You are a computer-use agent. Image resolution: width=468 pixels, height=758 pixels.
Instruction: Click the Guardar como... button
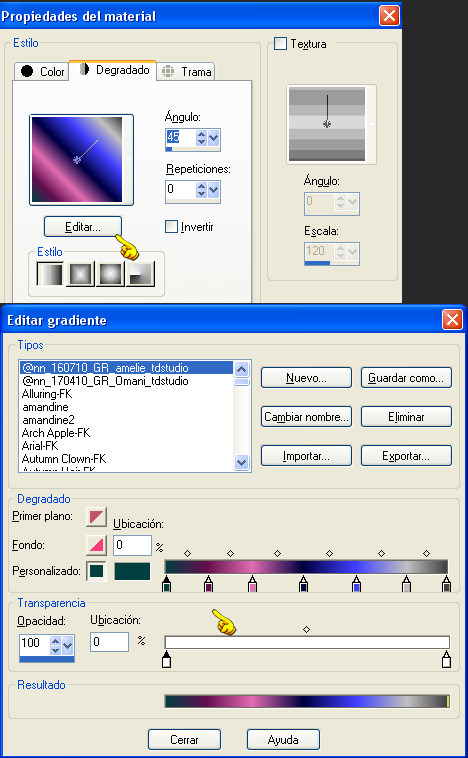[406, 378]
